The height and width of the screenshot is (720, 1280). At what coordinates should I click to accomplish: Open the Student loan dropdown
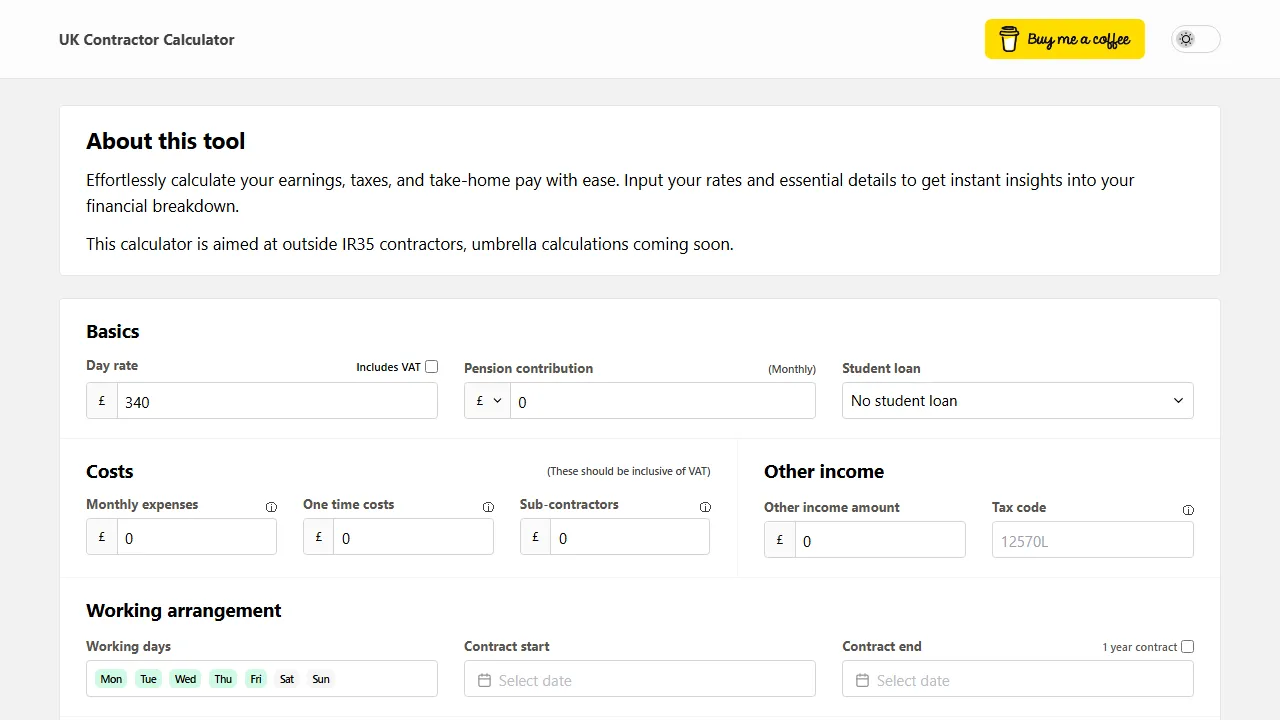[1016, 400]
